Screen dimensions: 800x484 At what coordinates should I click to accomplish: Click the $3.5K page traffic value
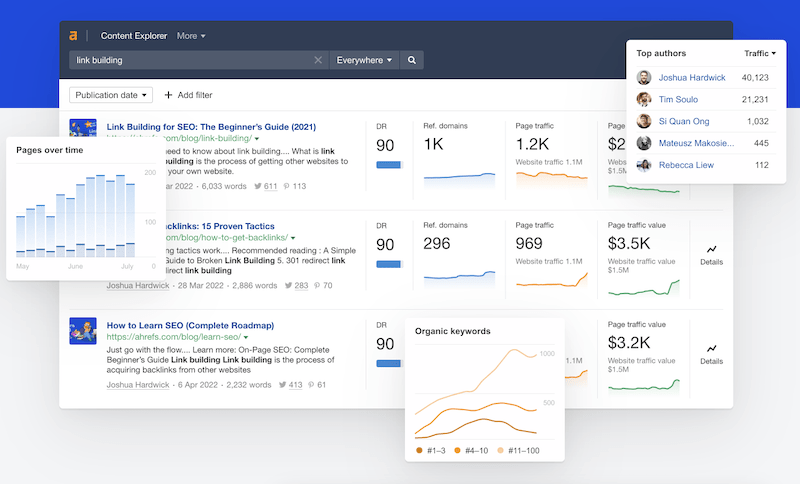click(x=629, y=244)
